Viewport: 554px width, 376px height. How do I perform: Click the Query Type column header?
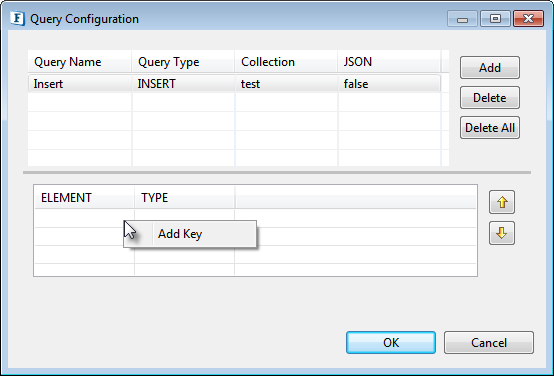(x=183, y=62)
